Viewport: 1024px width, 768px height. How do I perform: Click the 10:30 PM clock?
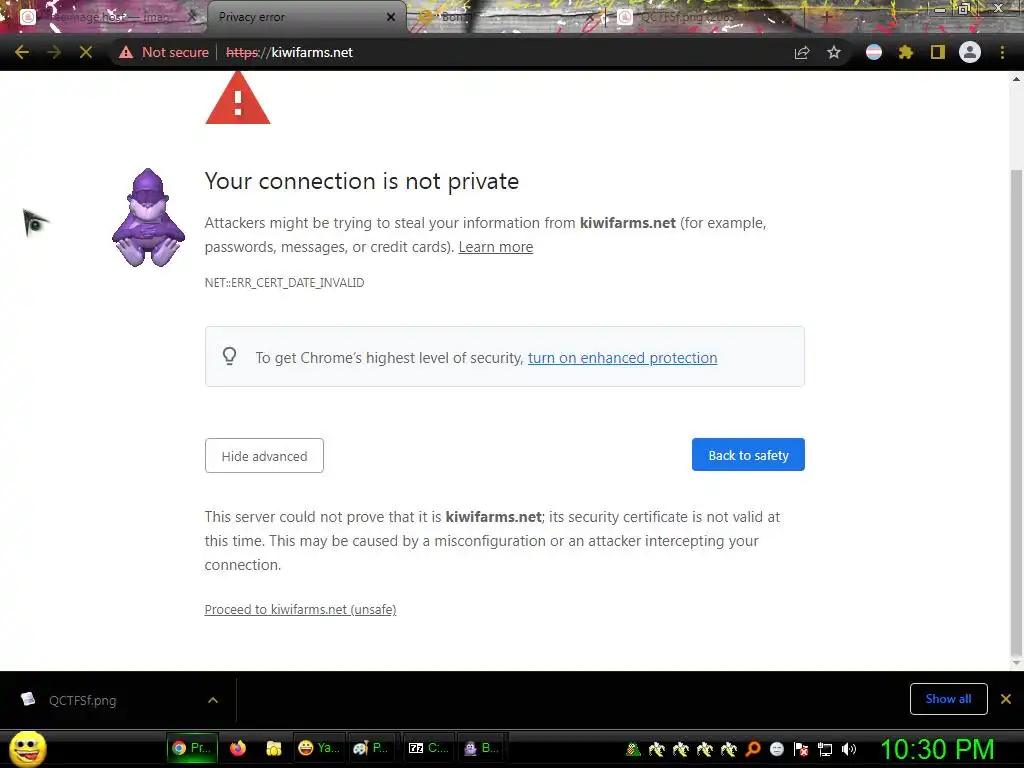937,749
